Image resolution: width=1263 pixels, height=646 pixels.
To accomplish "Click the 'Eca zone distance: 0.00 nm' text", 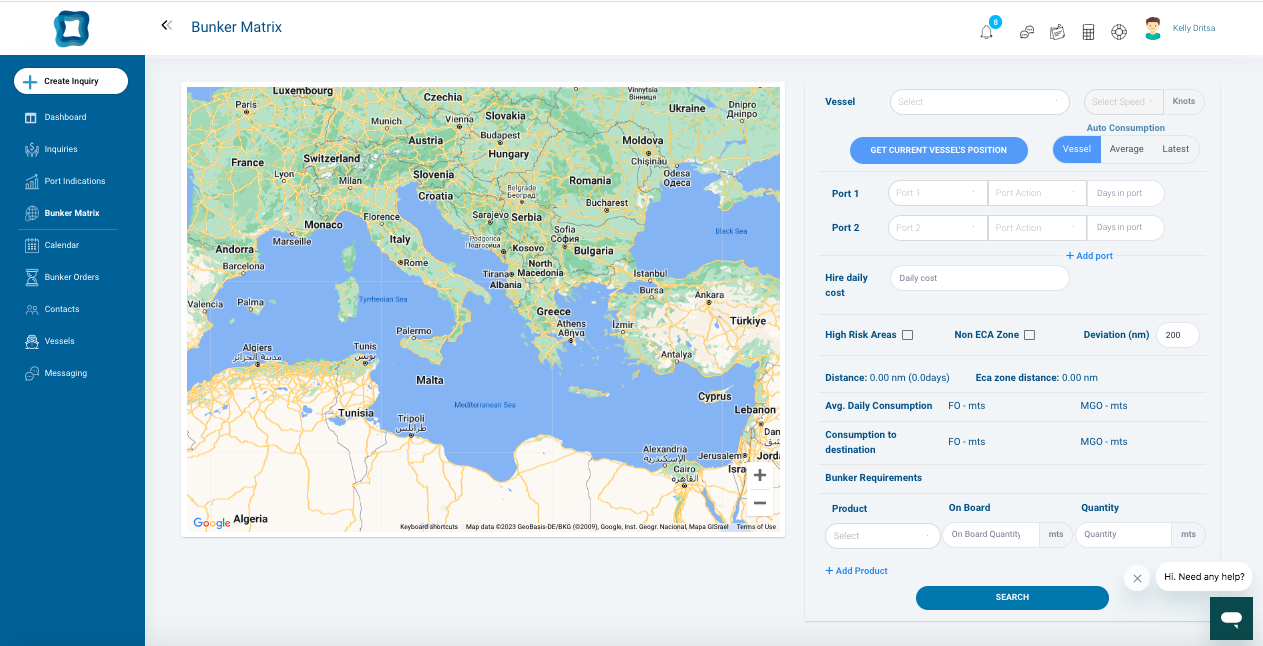I will click(x=1037, y=378).
